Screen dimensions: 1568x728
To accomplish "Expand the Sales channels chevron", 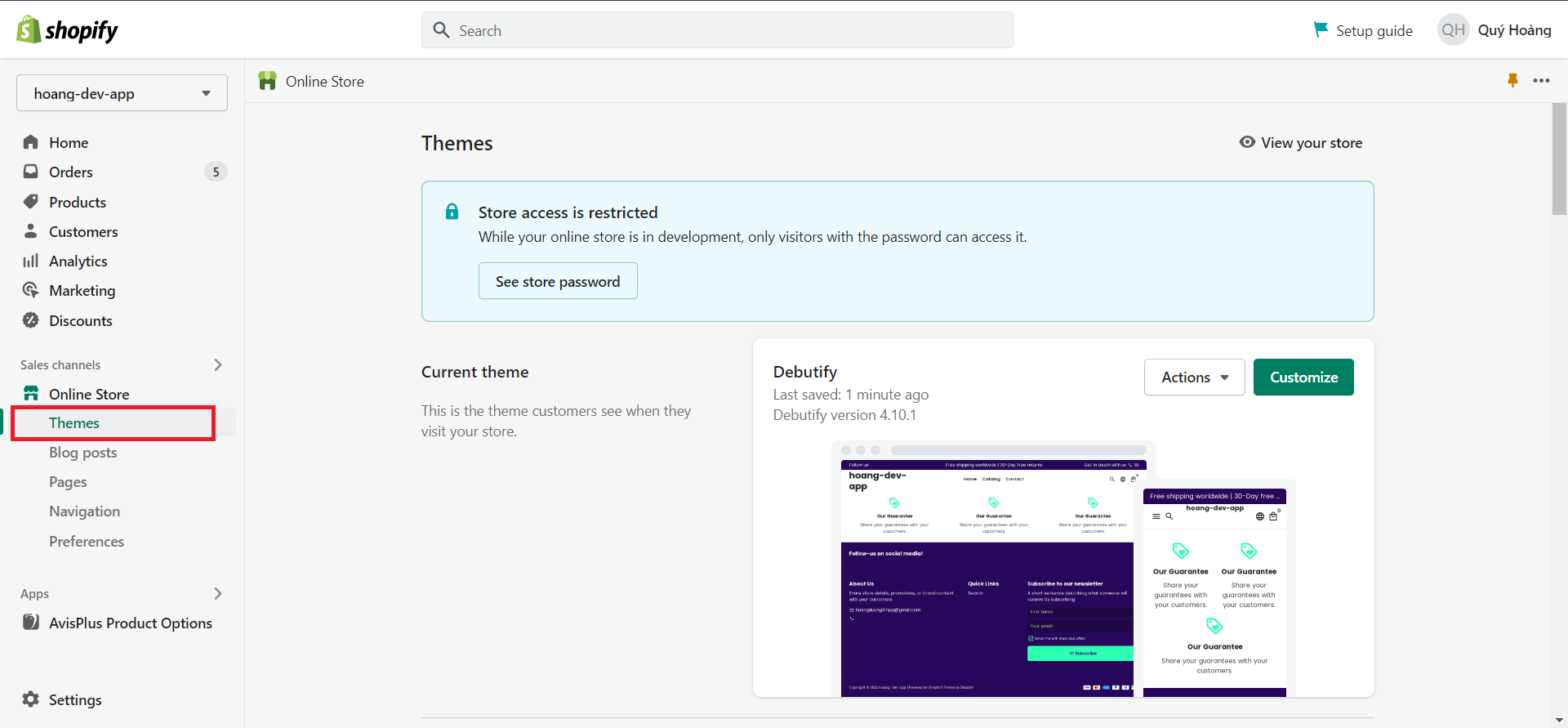I will click(218, 364).
